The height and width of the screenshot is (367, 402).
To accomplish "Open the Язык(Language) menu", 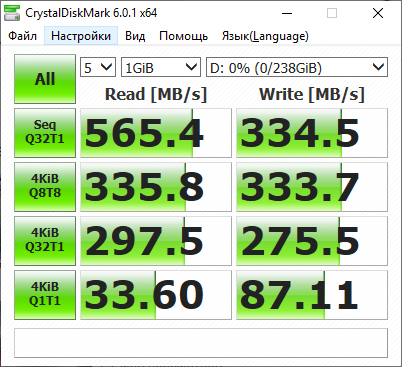I will [x=265, y=36].
